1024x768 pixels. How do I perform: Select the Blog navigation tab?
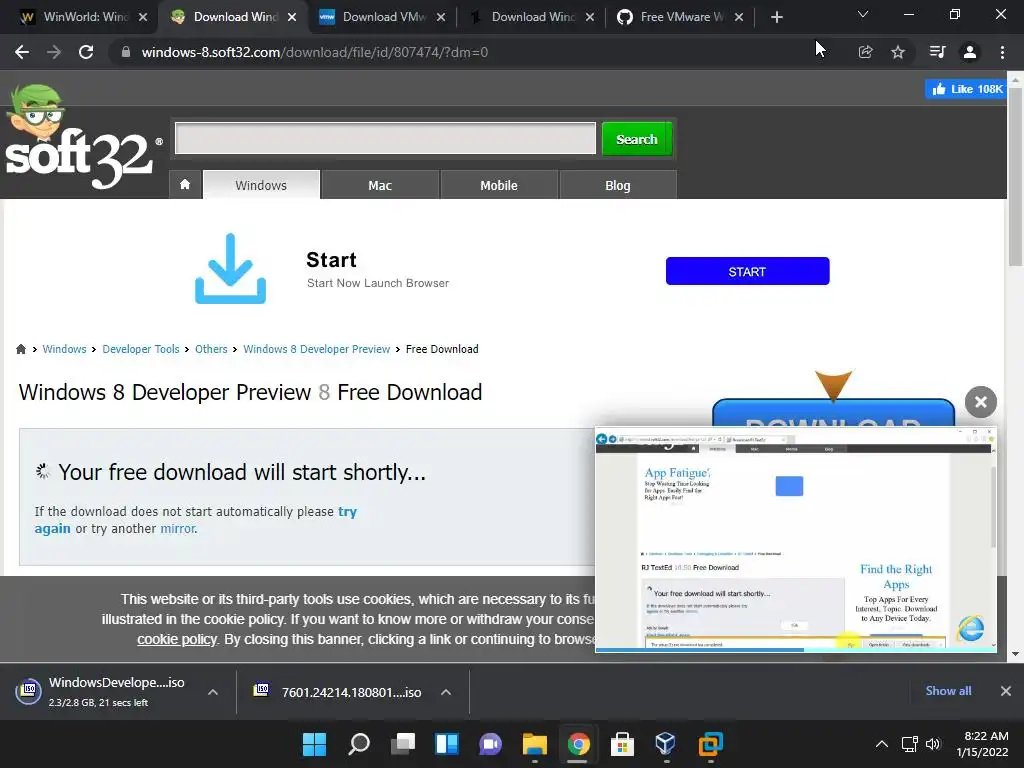point(618,185)
